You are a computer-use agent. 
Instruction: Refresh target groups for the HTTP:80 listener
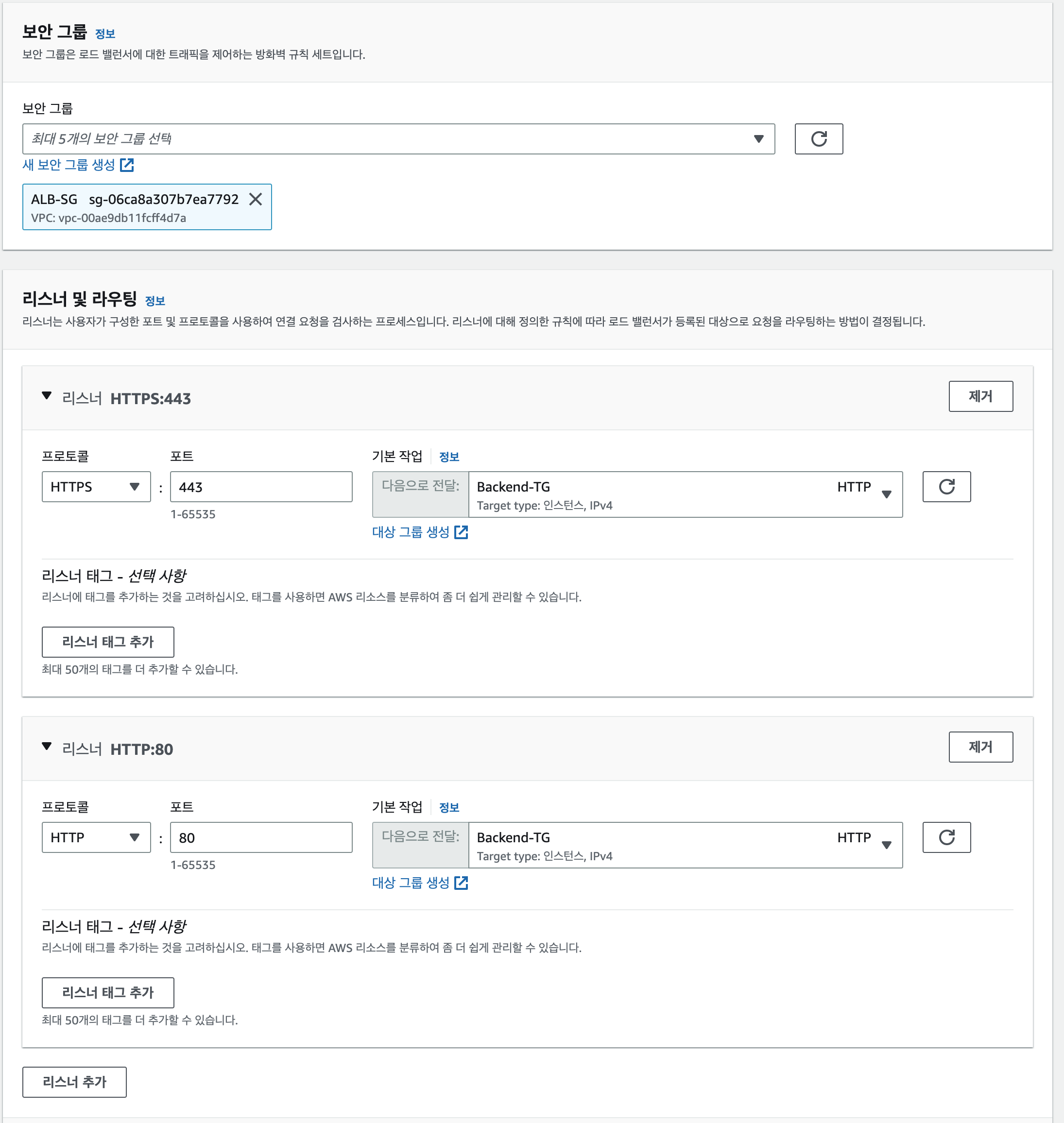click(x=946, y=837)
